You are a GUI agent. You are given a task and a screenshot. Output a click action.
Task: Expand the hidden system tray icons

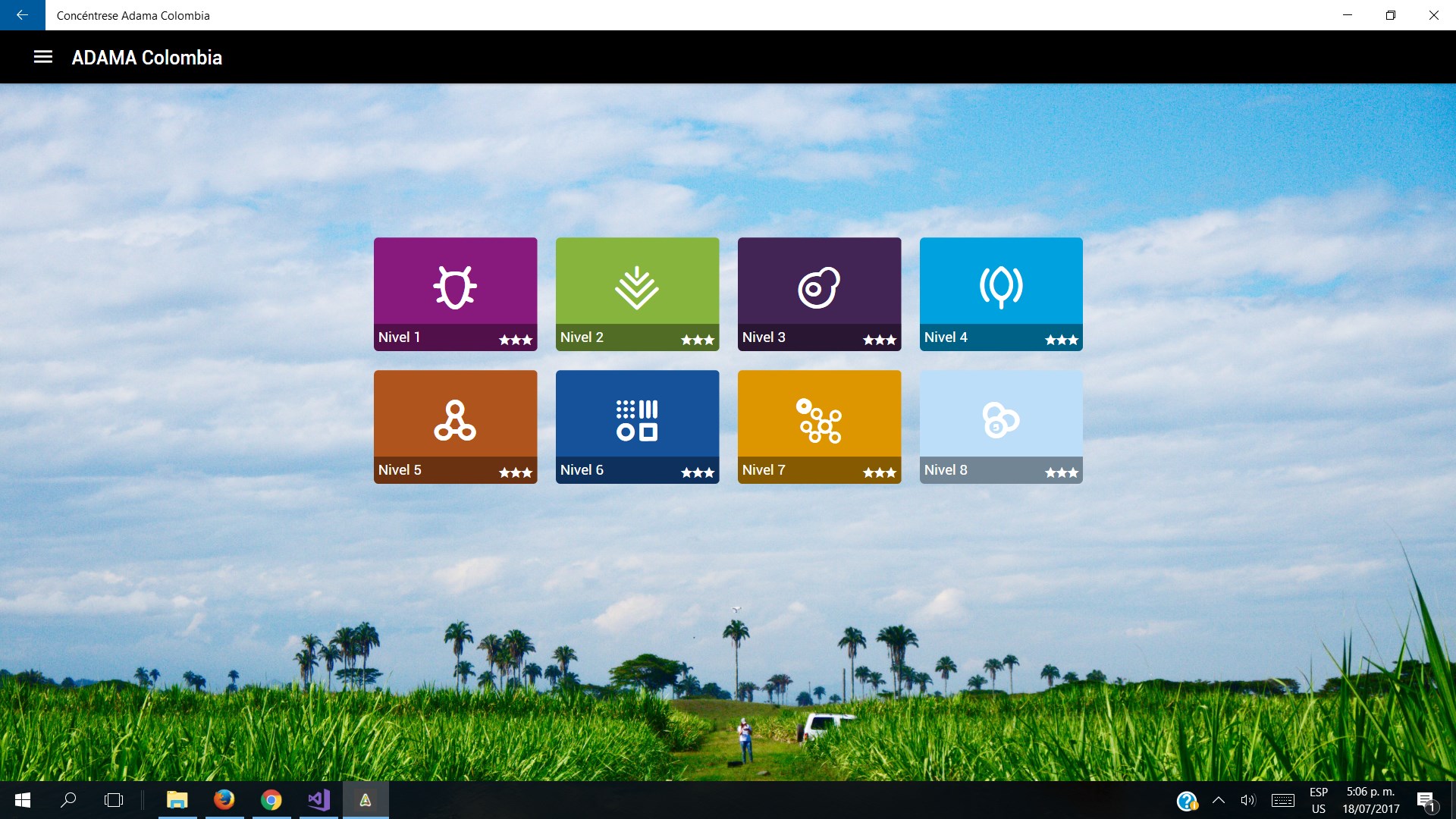tap(1219, 800)
